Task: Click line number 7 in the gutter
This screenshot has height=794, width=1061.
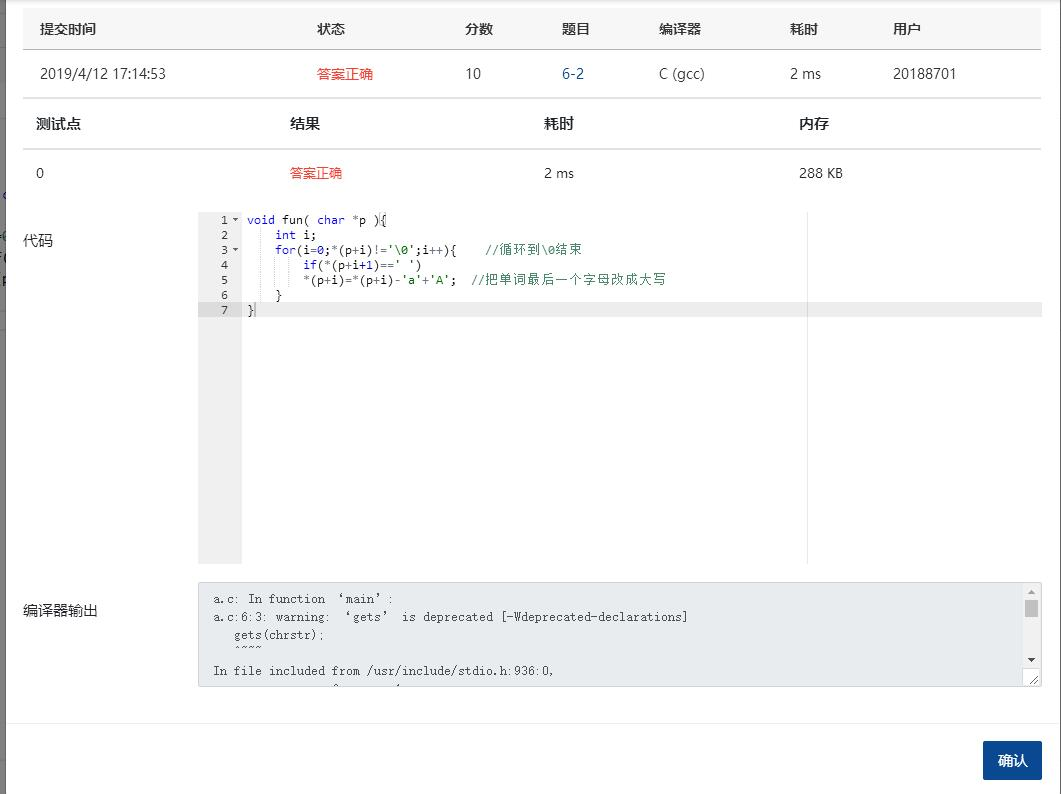Action: click(224, 310)
